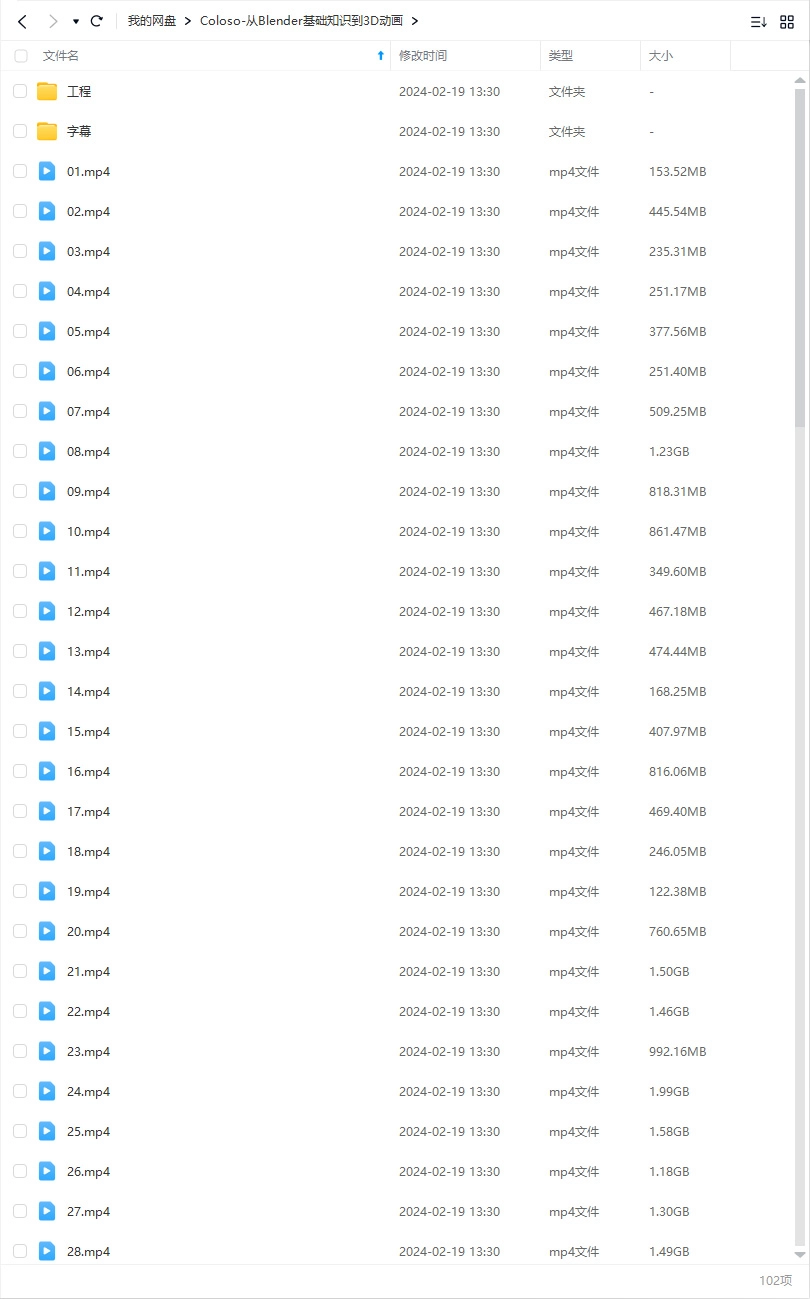Click the video icon for 24.mp4

pyautogui.click(x=47, y=1091)
